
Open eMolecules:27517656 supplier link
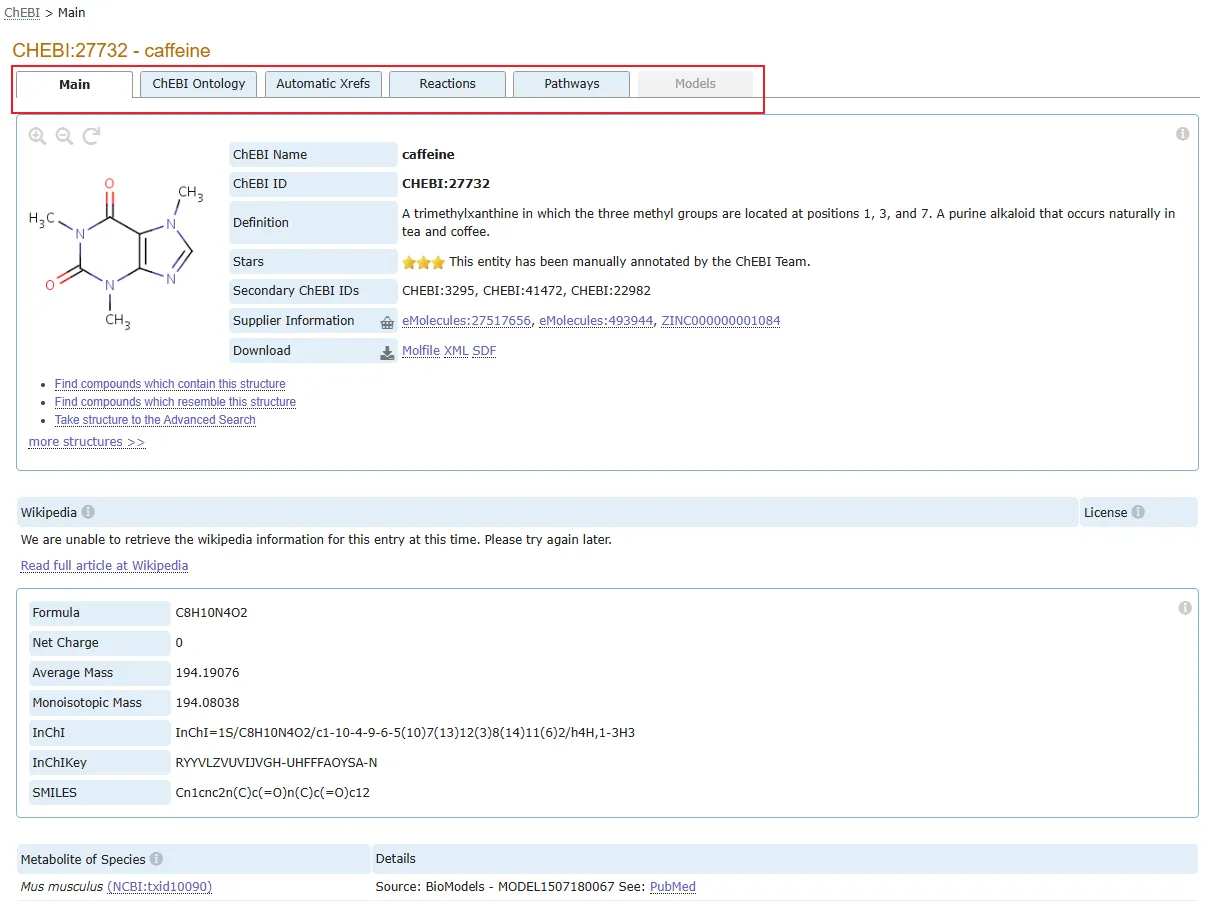466,321
